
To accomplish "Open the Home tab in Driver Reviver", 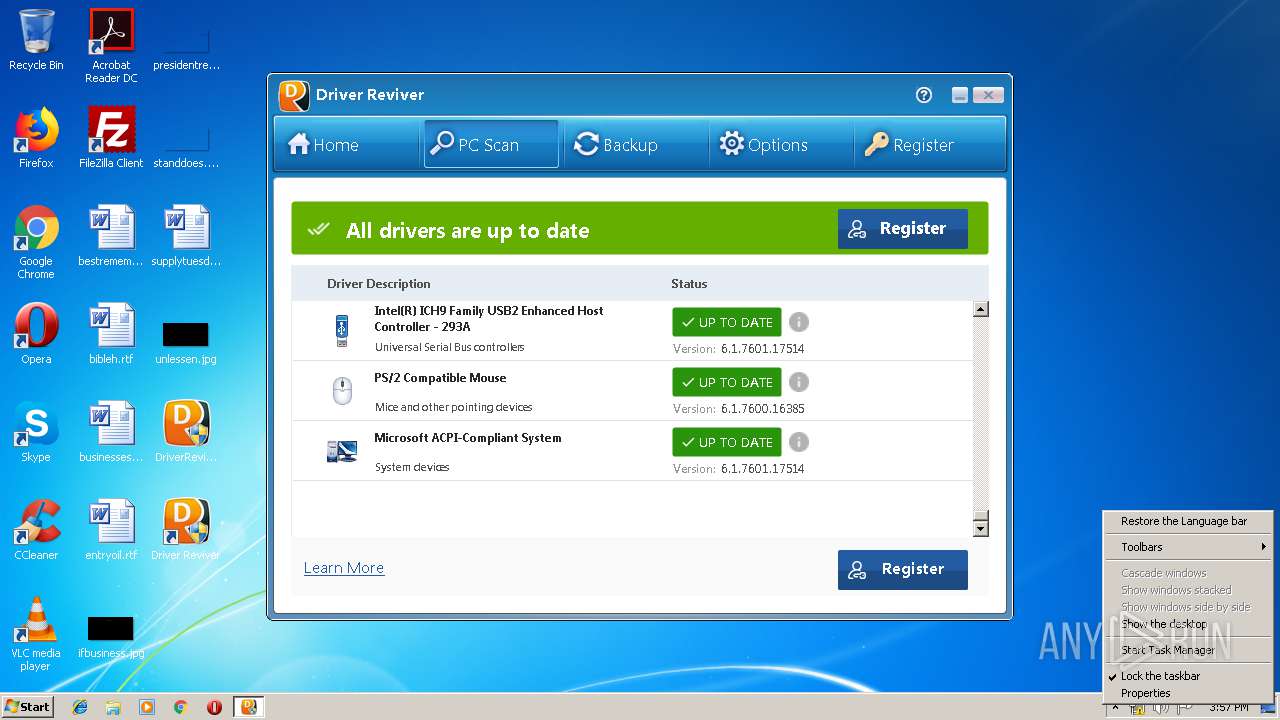I will [x=324, y=145].
